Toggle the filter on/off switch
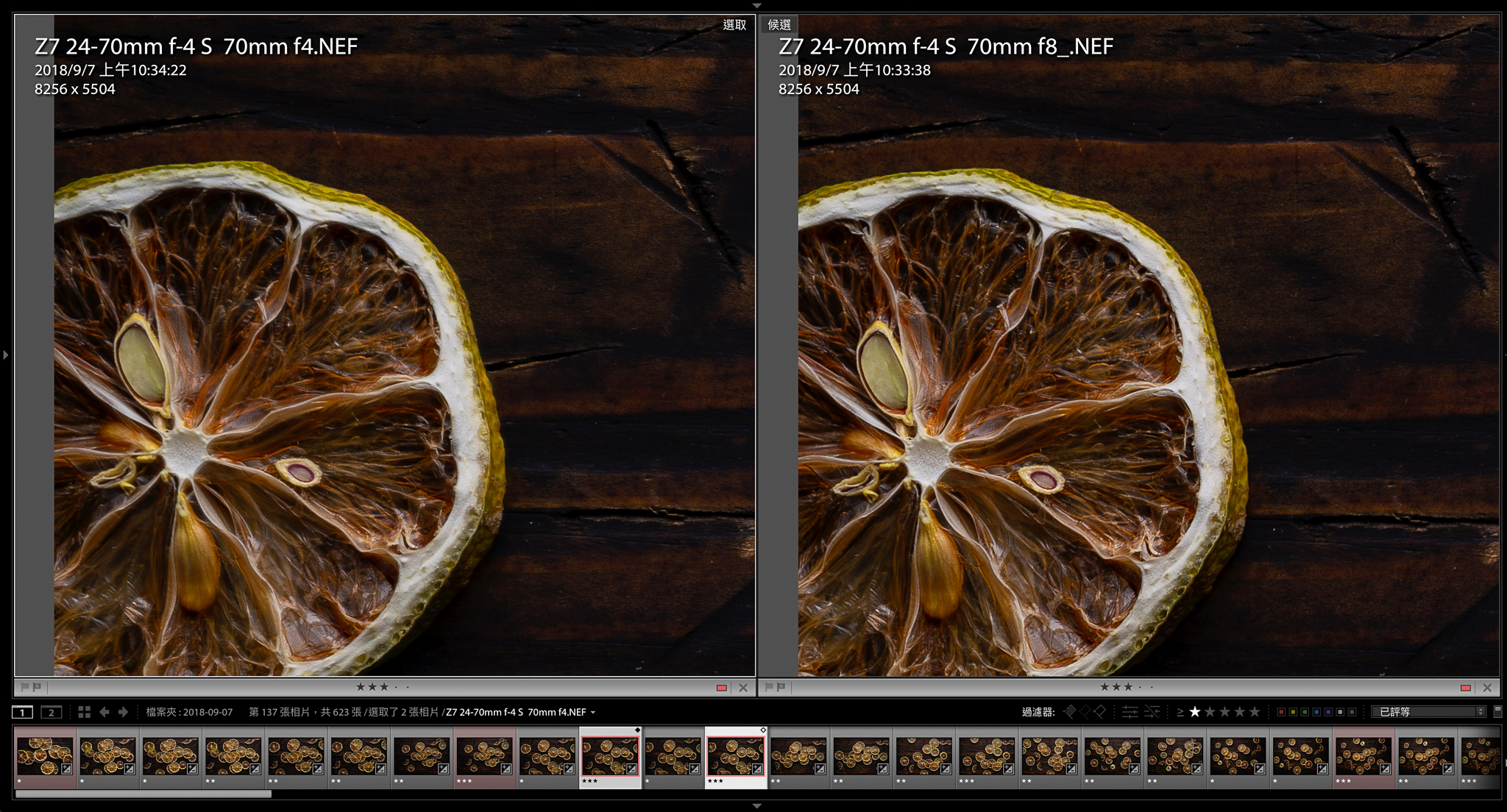 (x=1497, y=711)
